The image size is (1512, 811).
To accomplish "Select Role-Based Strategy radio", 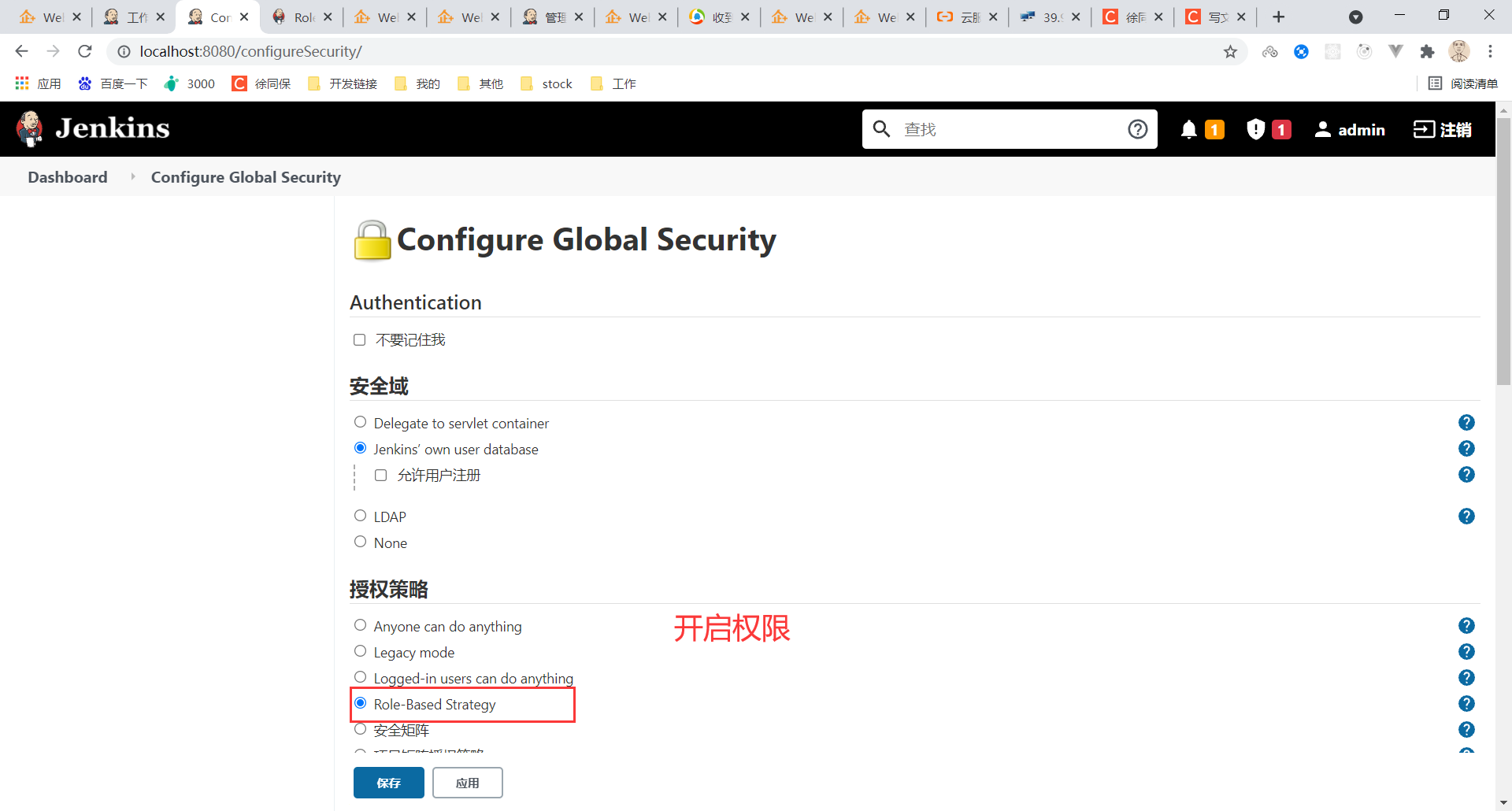I will [361, 703].
